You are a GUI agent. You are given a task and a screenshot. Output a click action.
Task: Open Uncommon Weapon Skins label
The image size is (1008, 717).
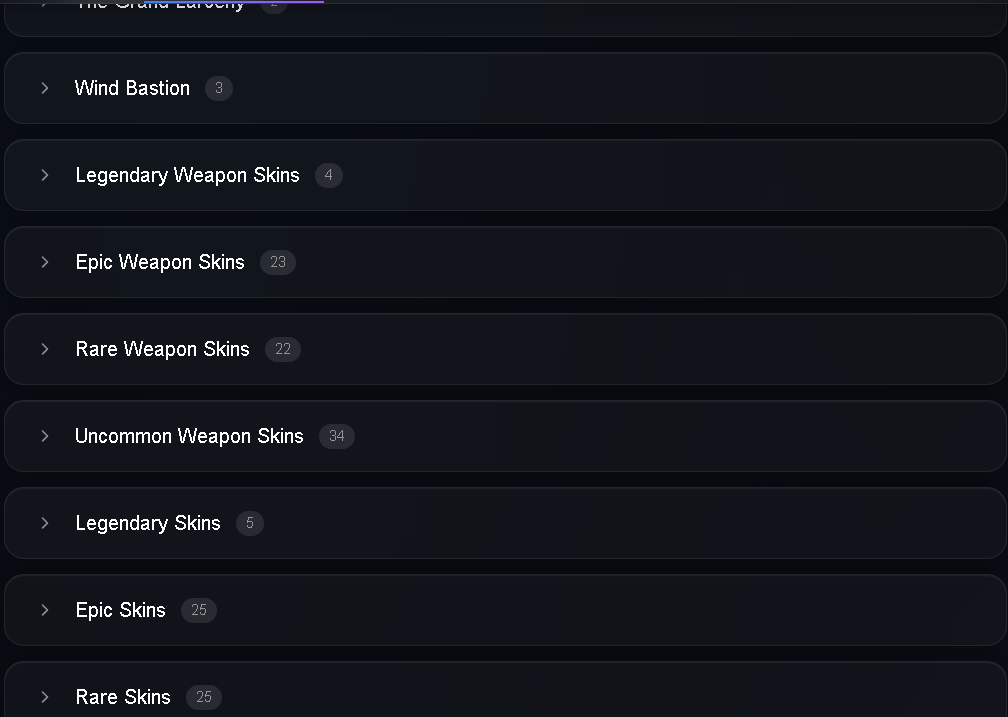189,436
